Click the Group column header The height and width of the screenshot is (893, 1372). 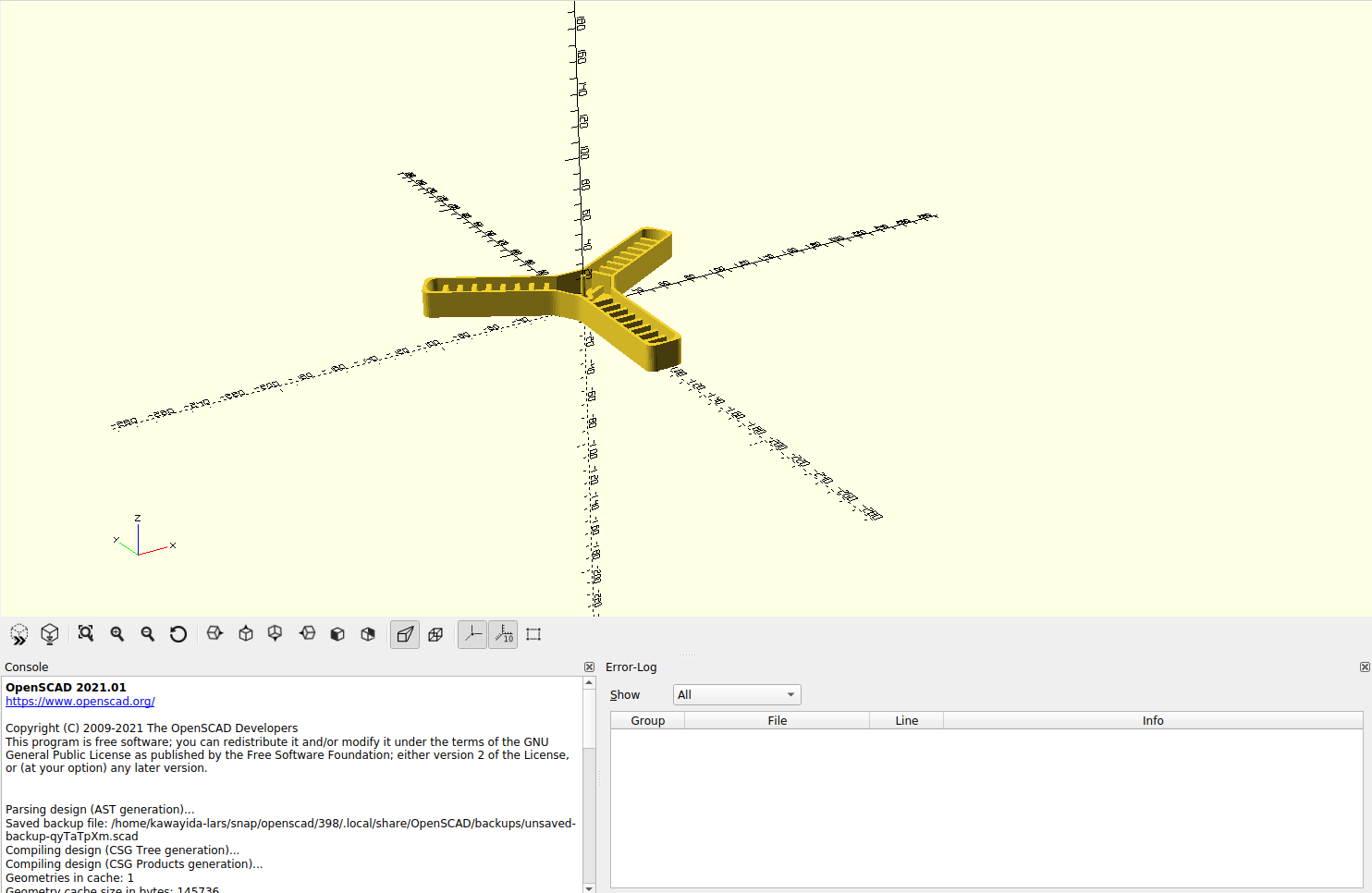(x=647, y=721)
